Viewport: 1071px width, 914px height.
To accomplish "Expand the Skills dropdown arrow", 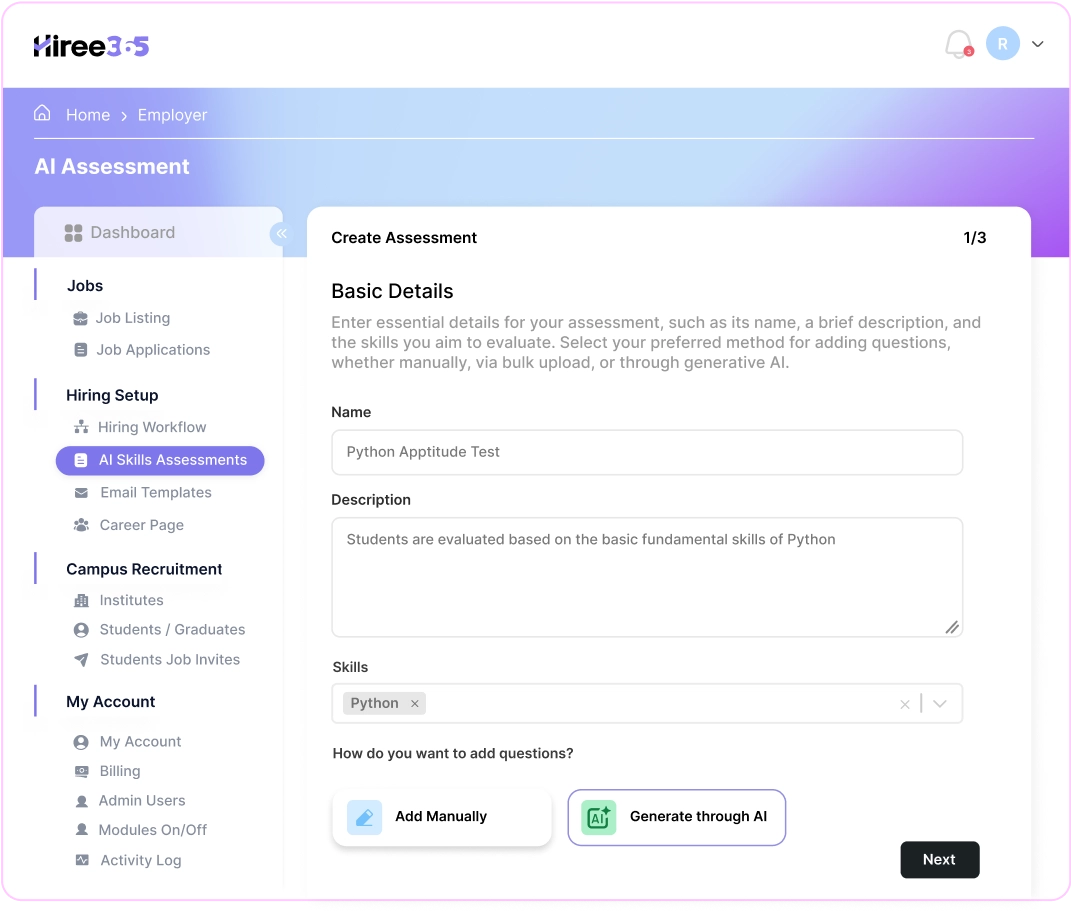I will [x=940, y=704].
